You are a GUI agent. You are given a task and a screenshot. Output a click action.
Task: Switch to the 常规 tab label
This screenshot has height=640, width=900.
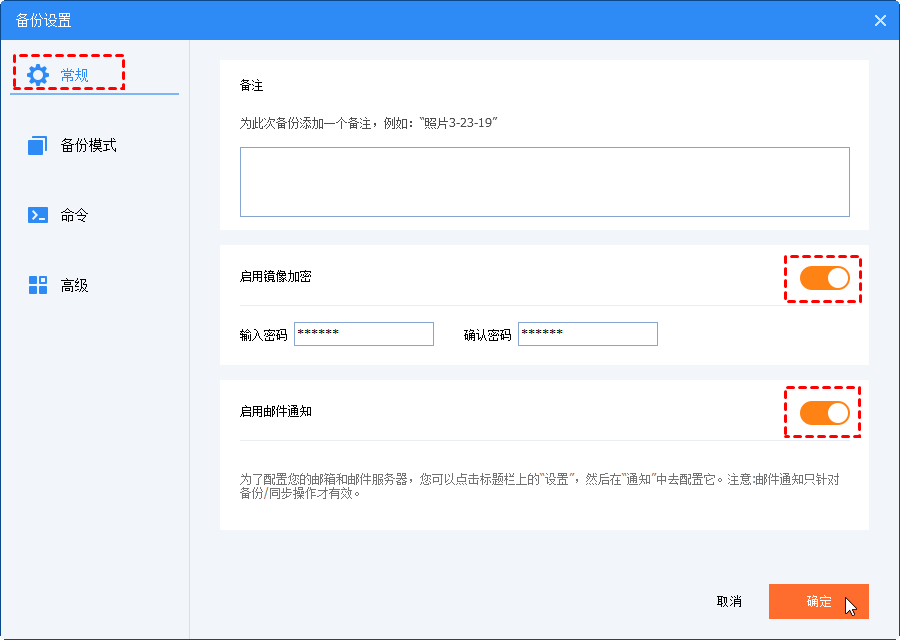click(x=75, y=75)
